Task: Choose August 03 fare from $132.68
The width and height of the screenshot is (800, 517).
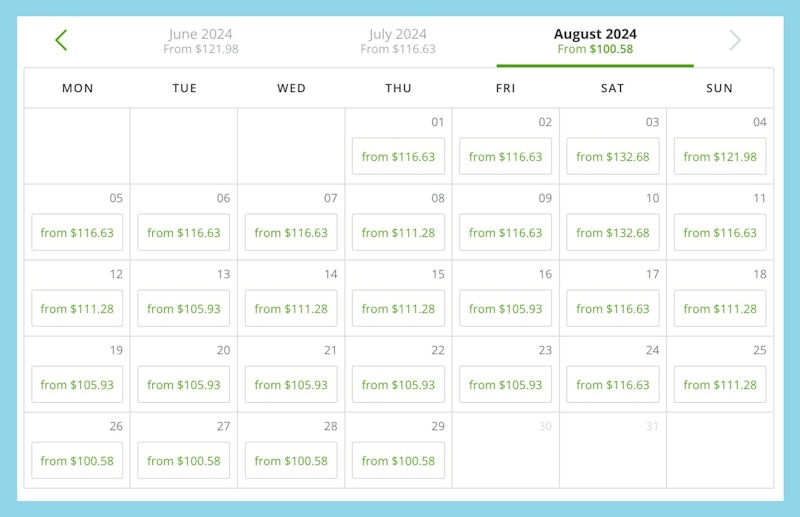Action: [x=613, y=157]
